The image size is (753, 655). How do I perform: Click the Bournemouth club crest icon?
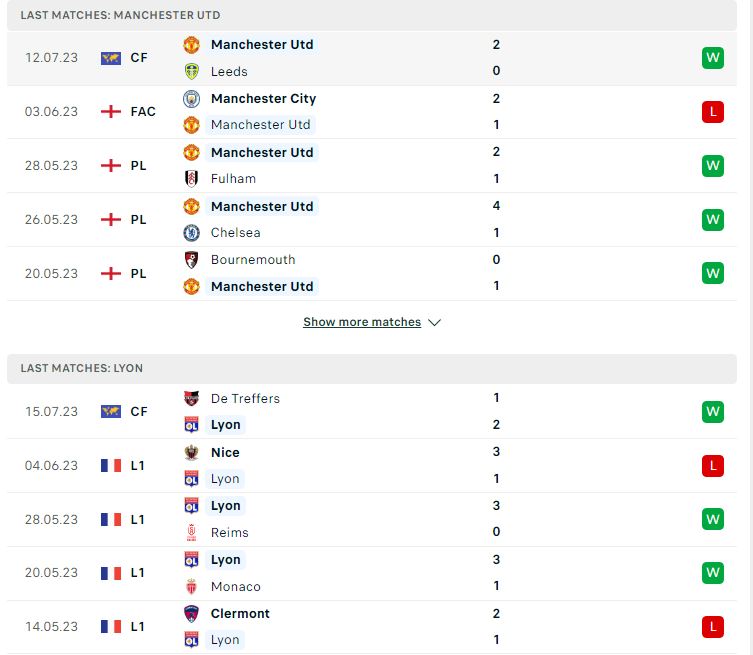(x=191, y=260)
